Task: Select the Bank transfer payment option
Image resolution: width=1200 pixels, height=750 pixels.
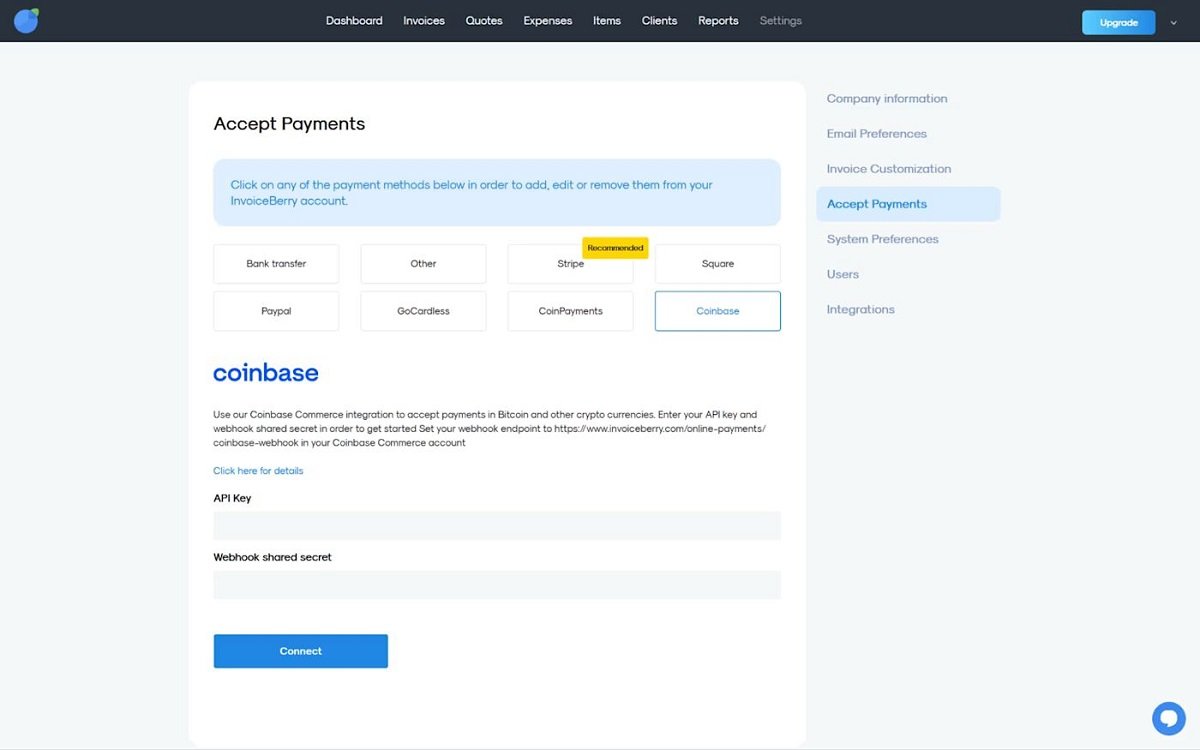Action: click(276, 263)
